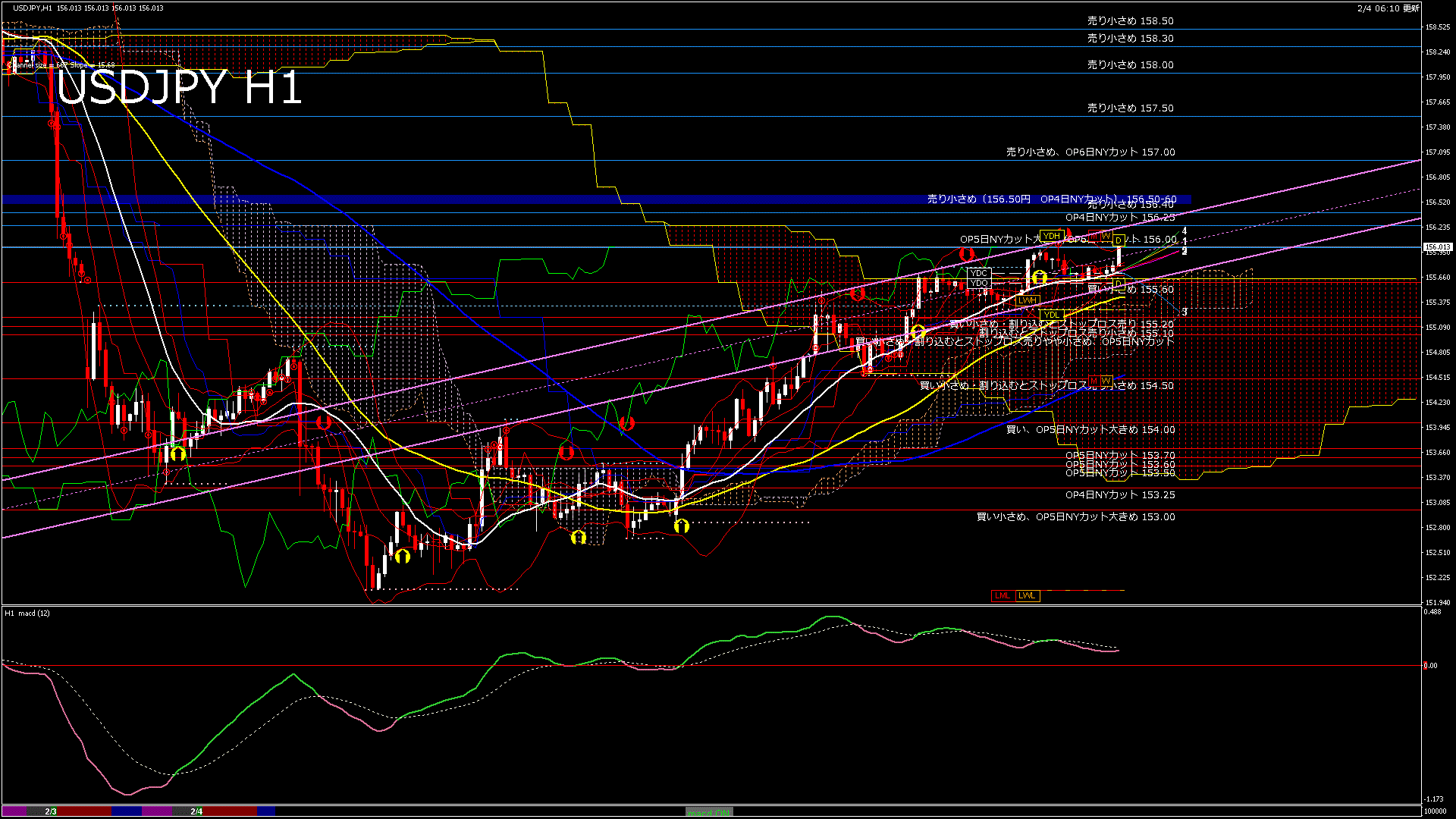Select the orange LWH label
Viewport: 1456px width, 819px height.
1028,301
